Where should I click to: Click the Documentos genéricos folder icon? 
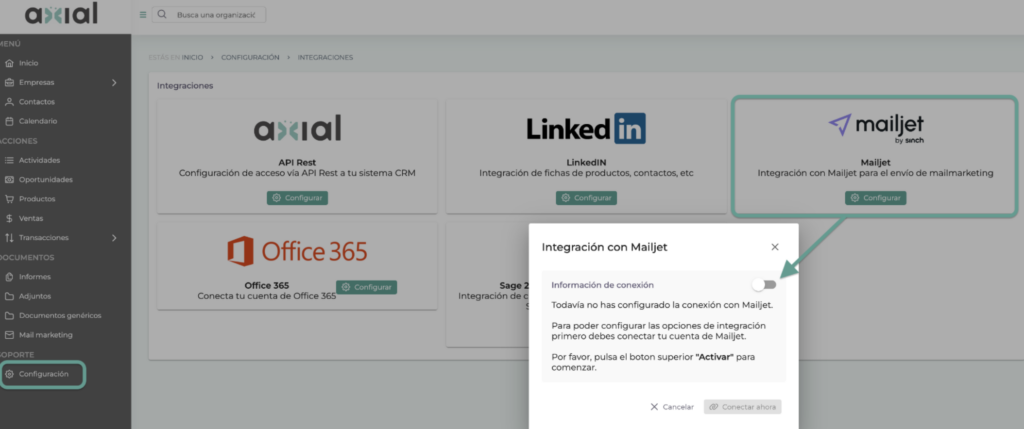pos(9,315)
